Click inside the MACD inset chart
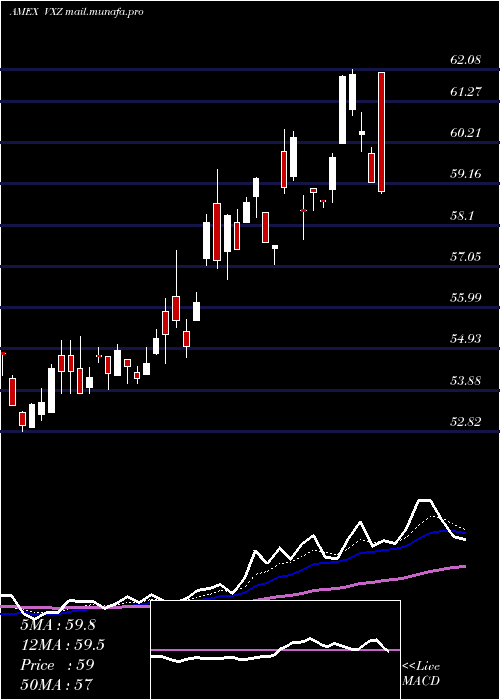This screenshot has height=700, width=500. pos(275,650)
